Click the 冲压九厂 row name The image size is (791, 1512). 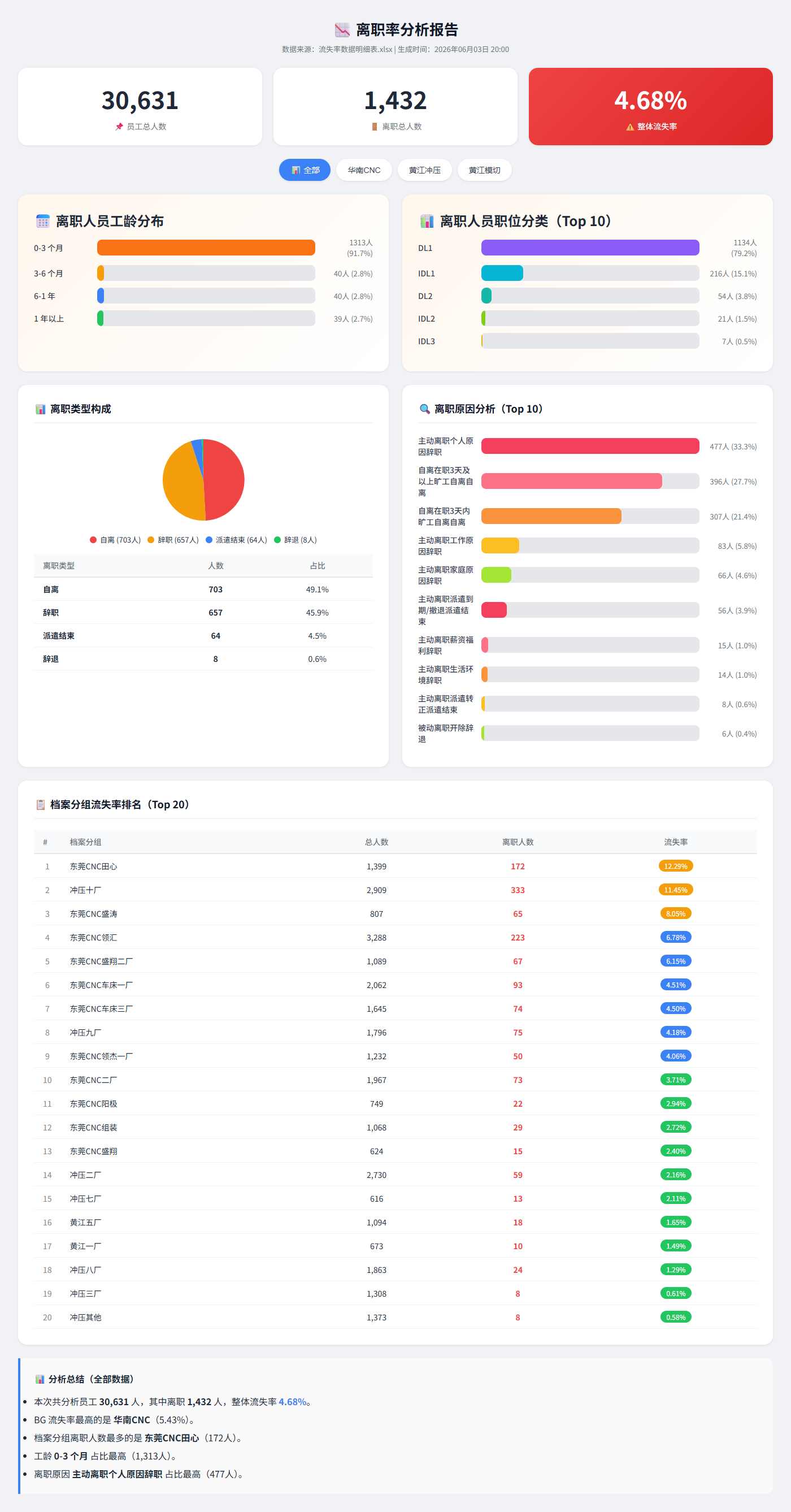pyautogui.click(x=86, y=1033)
